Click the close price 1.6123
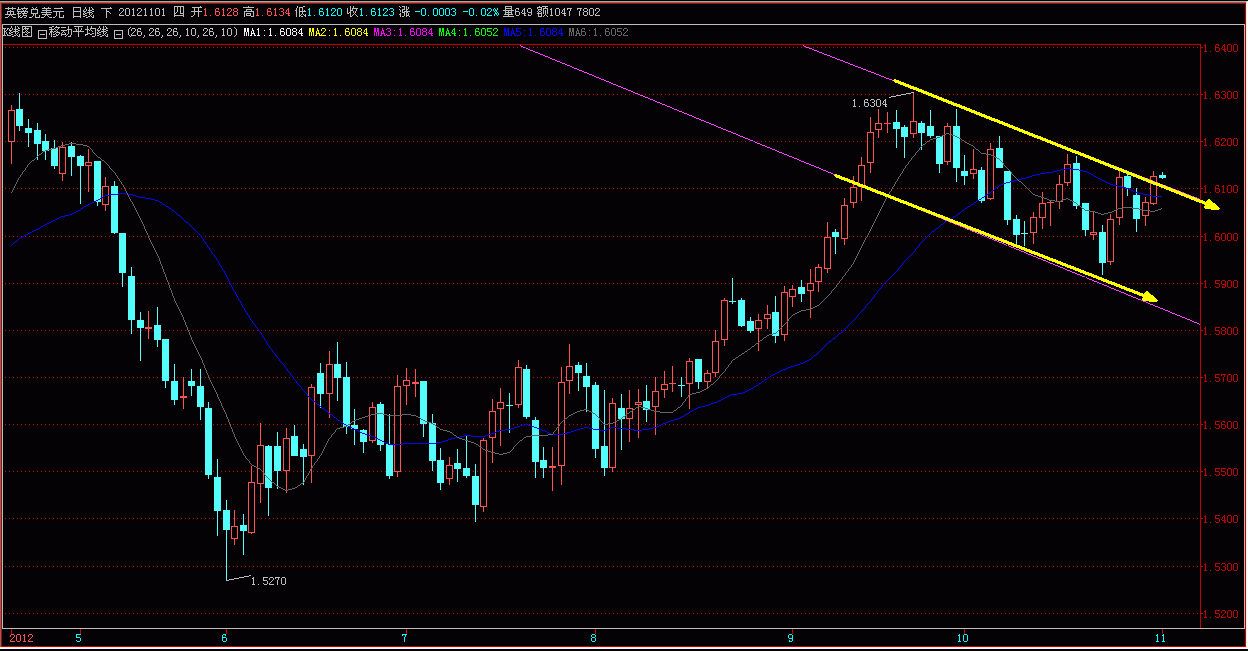 375,12
